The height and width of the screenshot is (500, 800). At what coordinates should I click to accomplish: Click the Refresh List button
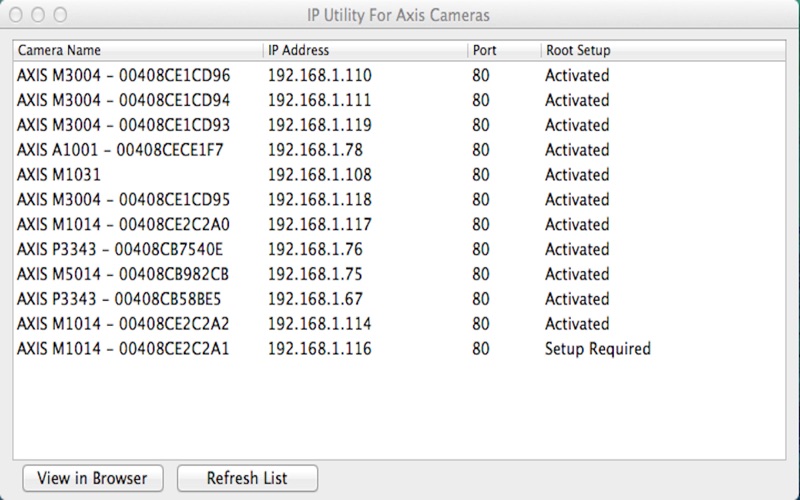247,478
